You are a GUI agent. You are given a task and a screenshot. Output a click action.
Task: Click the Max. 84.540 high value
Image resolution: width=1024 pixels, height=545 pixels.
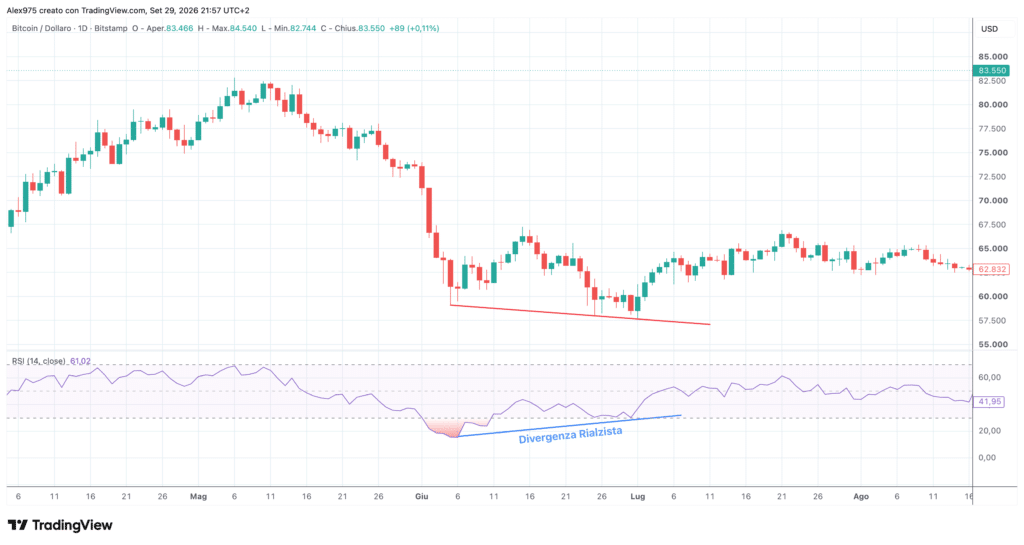coord(234,29)
